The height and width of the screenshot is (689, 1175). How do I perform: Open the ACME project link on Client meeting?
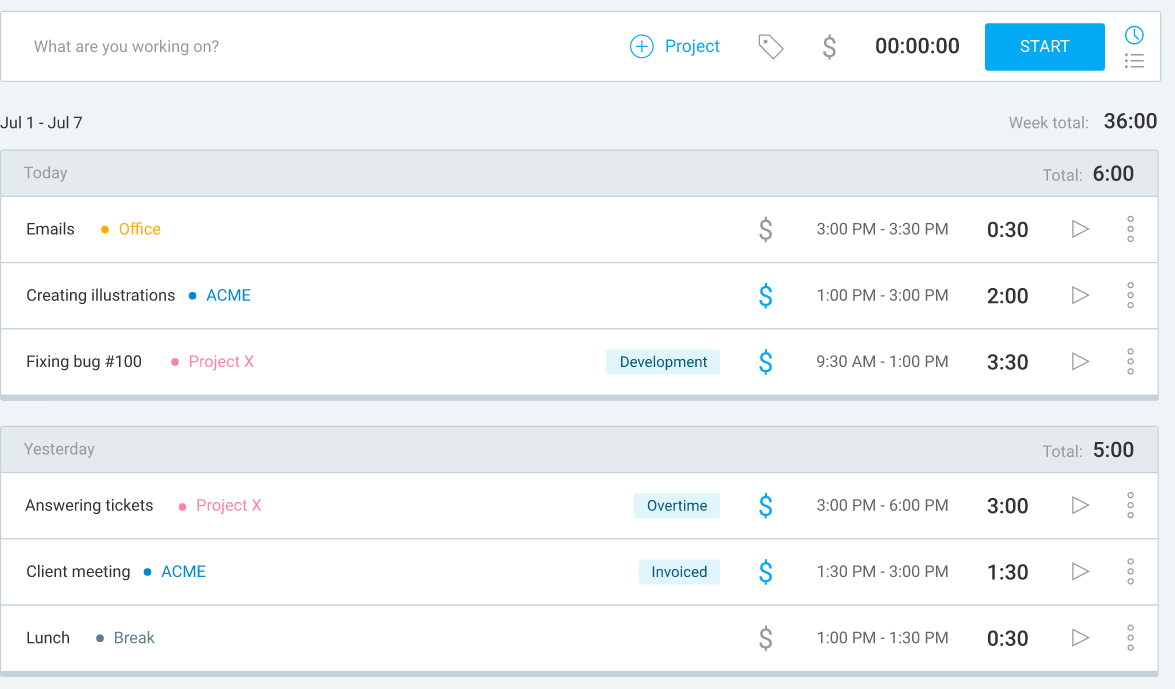184,571
